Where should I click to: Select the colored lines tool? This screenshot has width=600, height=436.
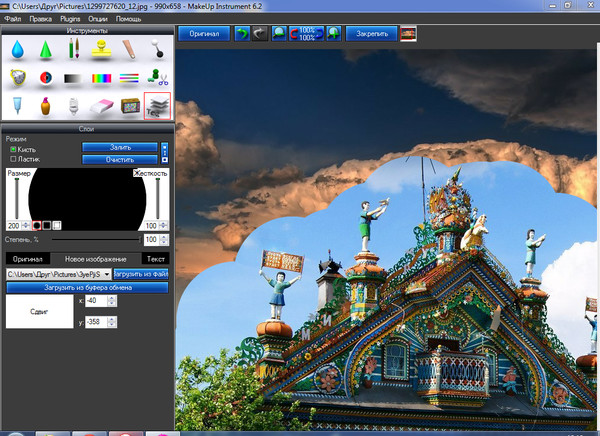point(129,78)
